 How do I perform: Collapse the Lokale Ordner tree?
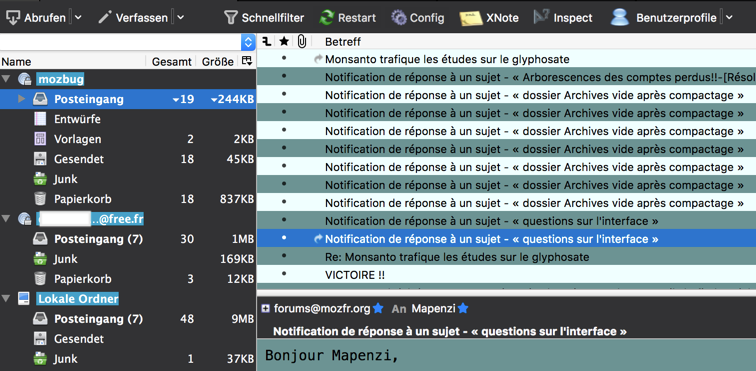point(6,299)
